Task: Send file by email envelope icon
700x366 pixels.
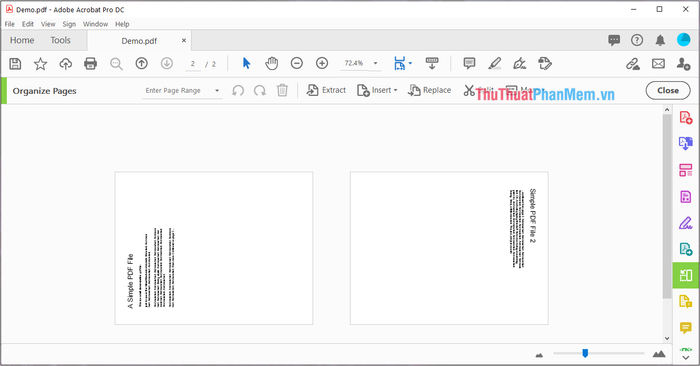Action: 658,64
